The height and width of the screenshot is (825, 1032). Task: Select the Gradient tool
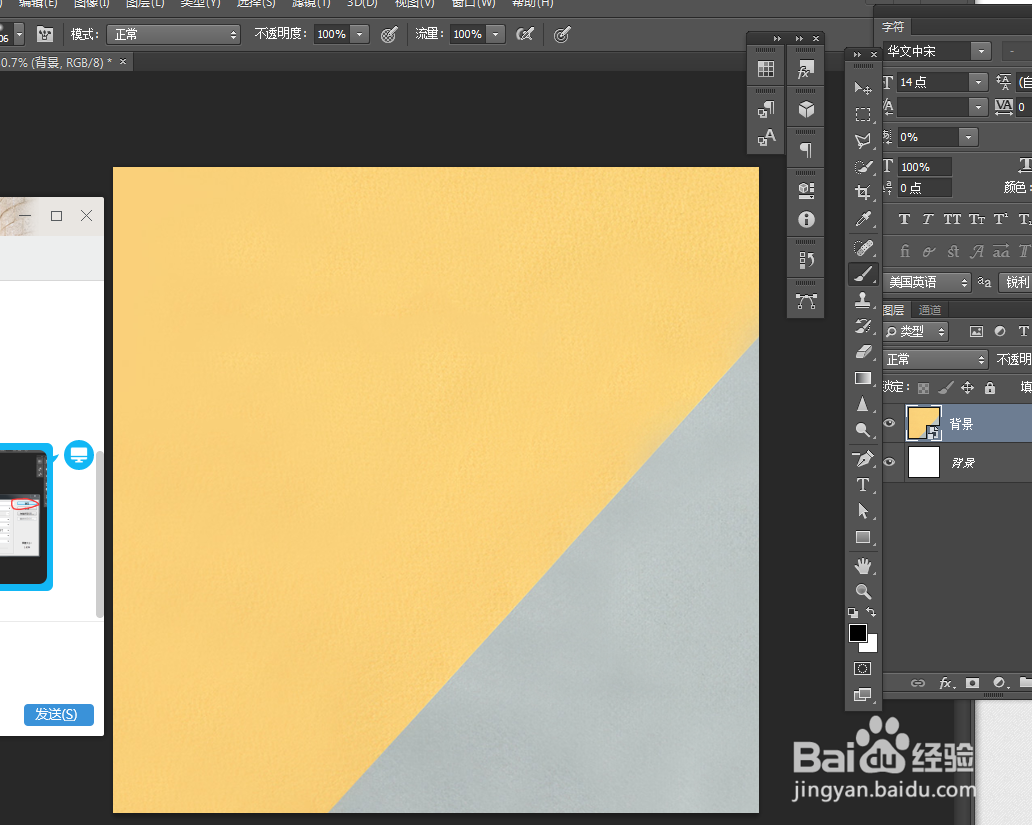[863, 378]
